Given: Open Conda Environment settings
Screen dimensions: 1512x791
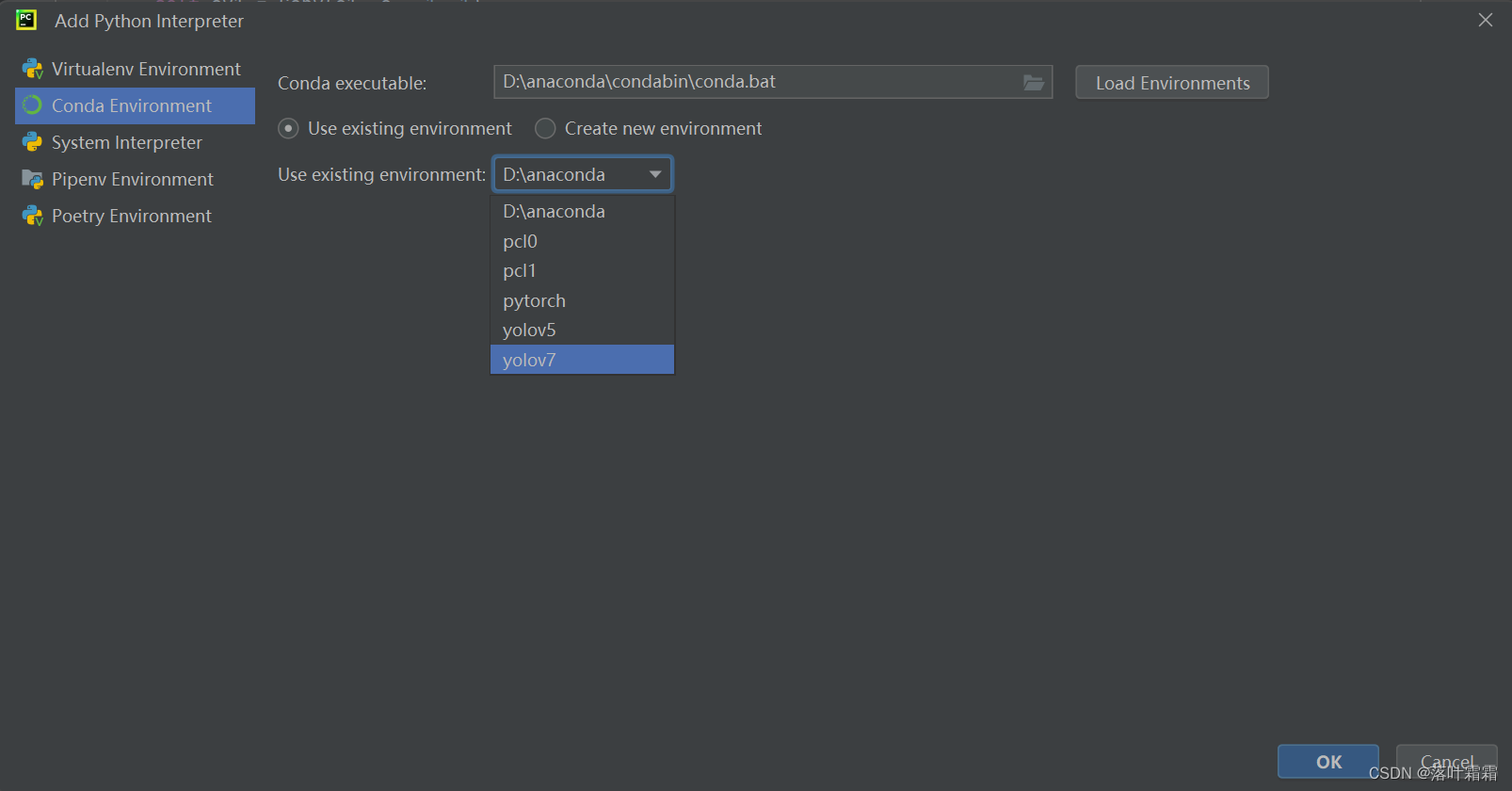Looking at the screenshot, I should coord(135,105).
